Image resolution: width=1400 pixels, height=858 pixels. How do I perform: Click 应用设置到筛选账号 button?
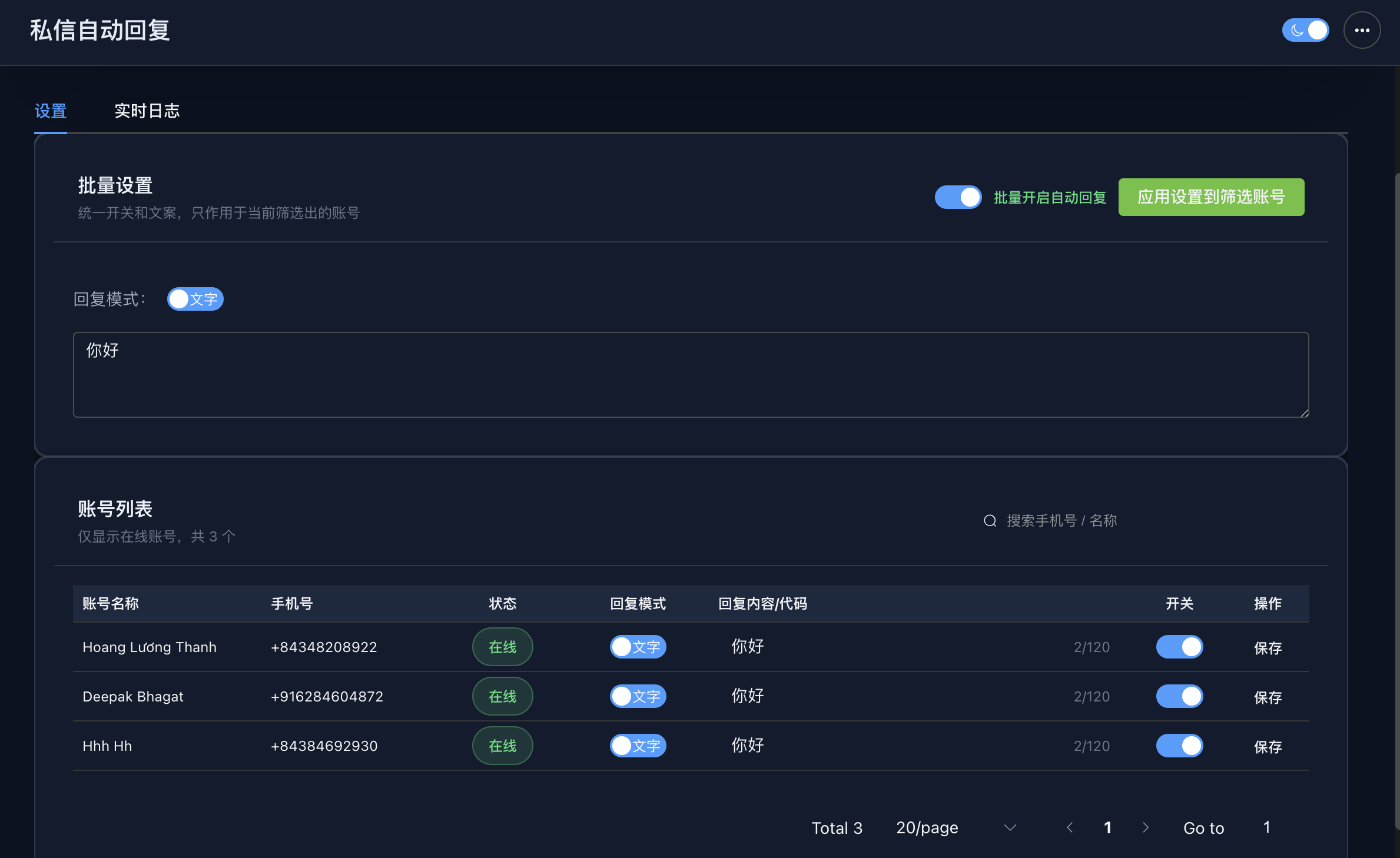click(1211, 197)
